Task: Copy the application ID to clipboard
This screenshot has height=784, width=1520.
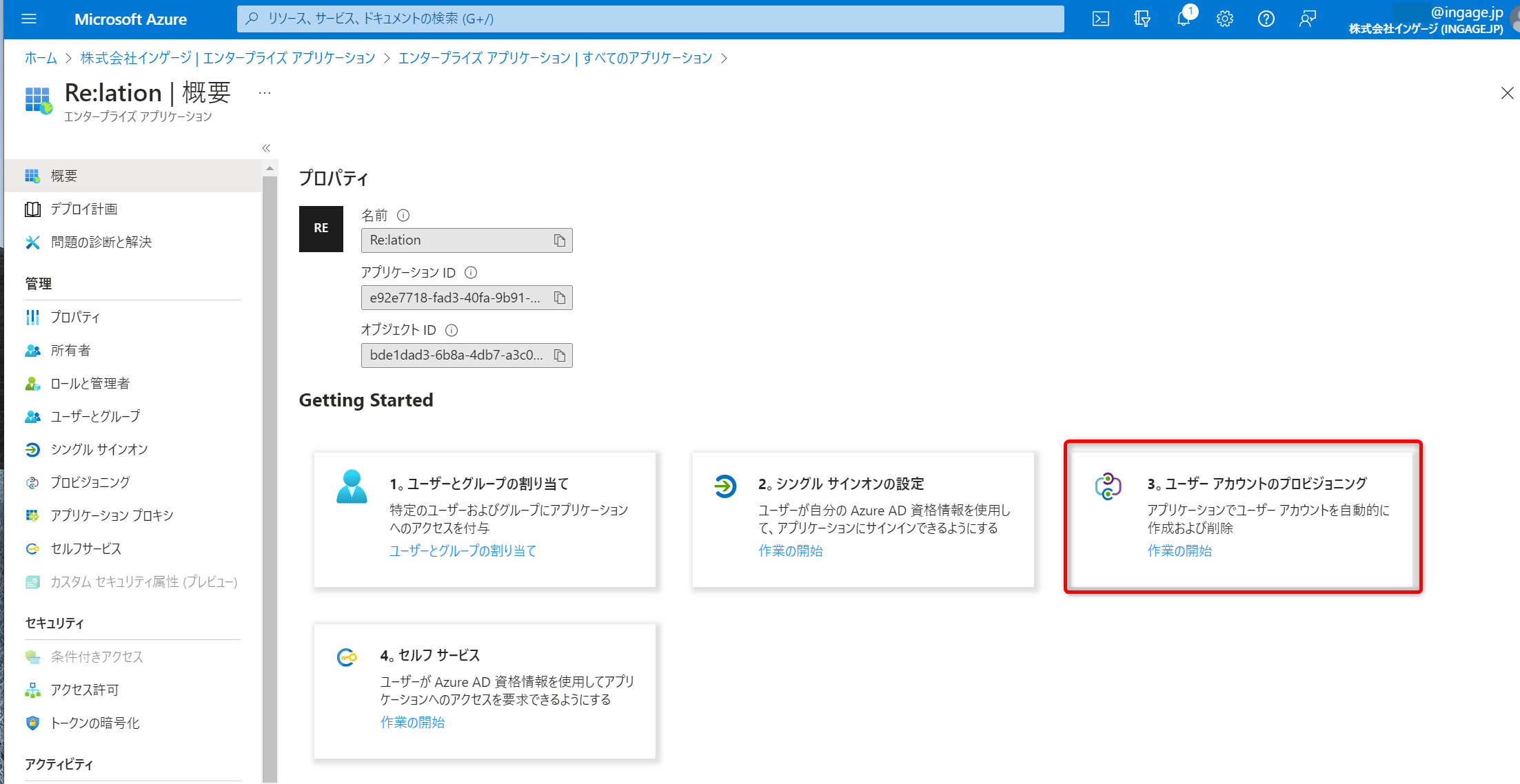Action: [560, 298]
